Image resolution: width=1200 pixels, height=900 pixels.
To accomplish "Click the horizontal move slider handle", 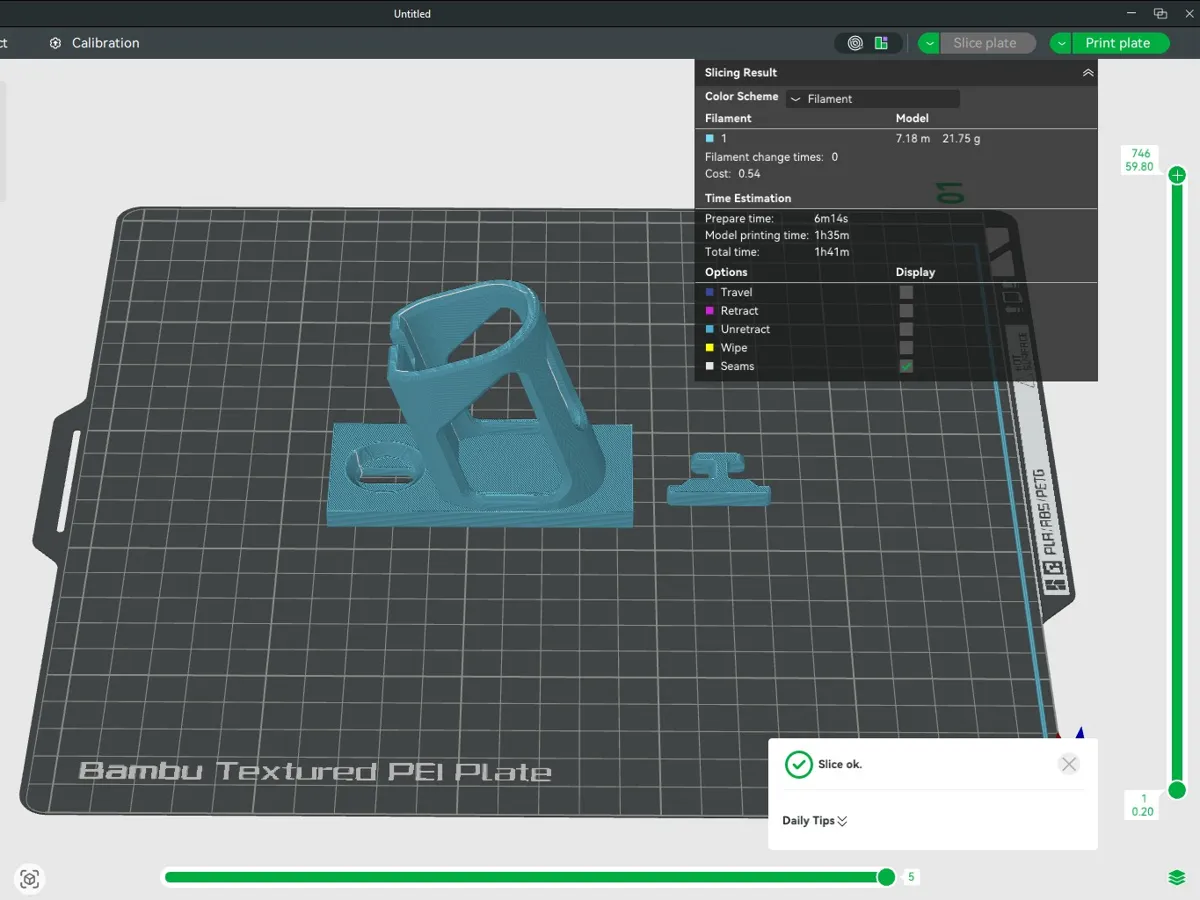I will pyautogui.click(x=886, y=877).
